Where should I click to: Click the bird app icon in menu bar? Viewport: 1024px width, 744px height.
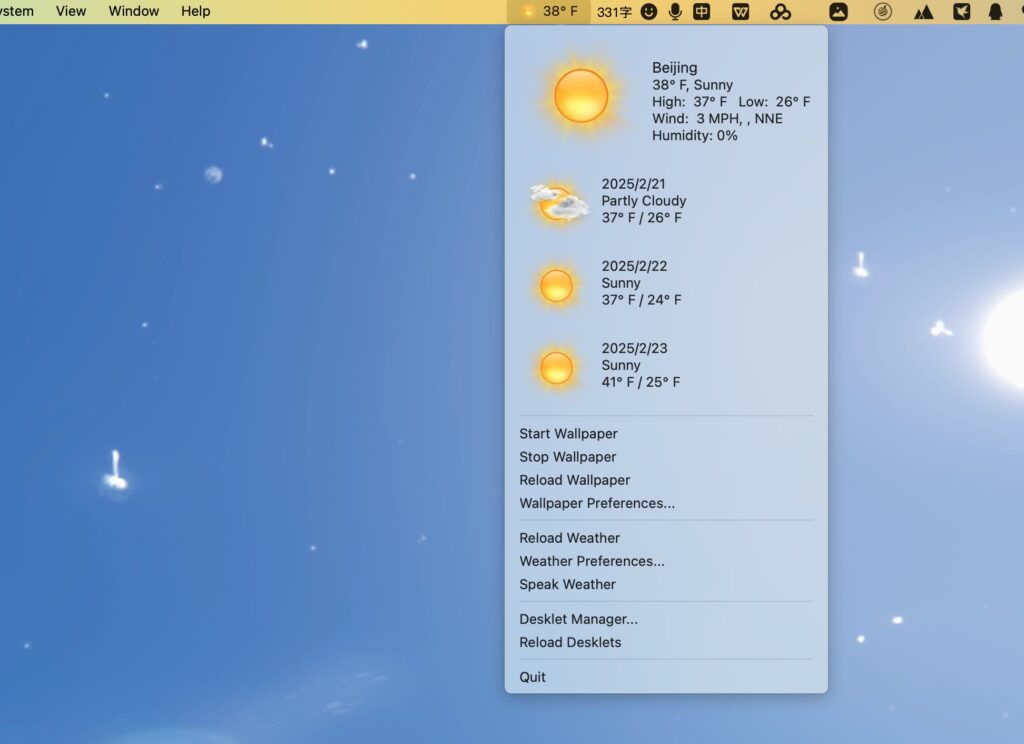[963, 11]
